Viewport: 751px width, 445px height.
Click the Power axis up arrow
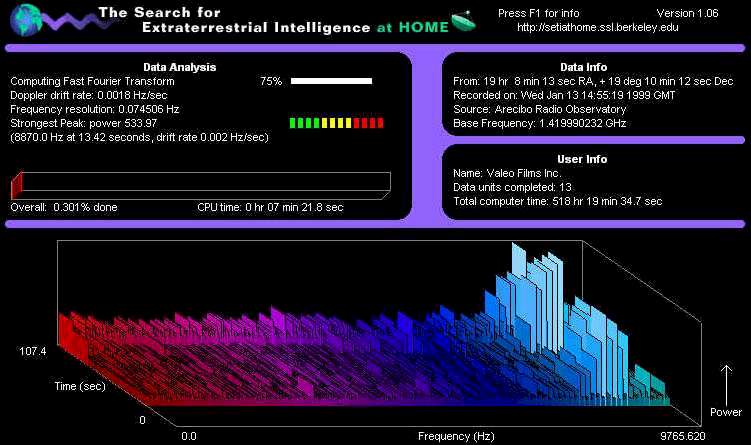[726, 385]
